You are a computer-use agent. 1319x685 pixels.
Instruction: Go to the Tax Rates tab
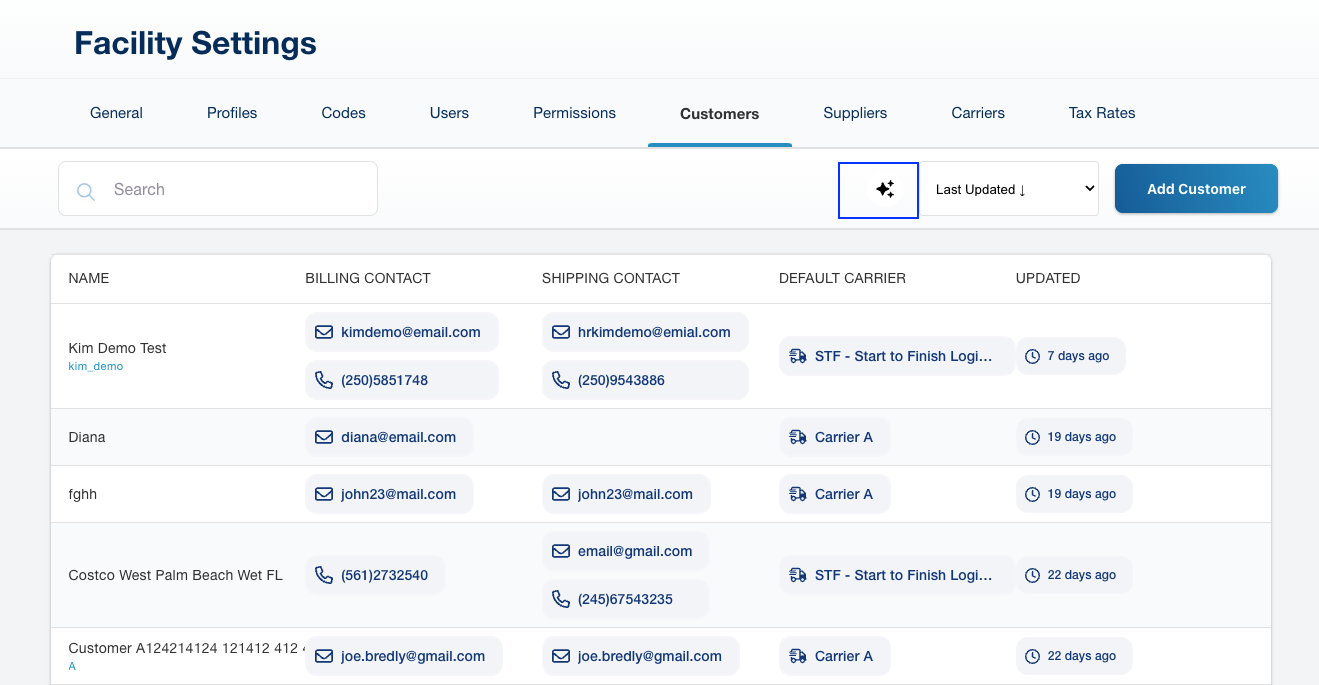click(x=1102, y=113)
